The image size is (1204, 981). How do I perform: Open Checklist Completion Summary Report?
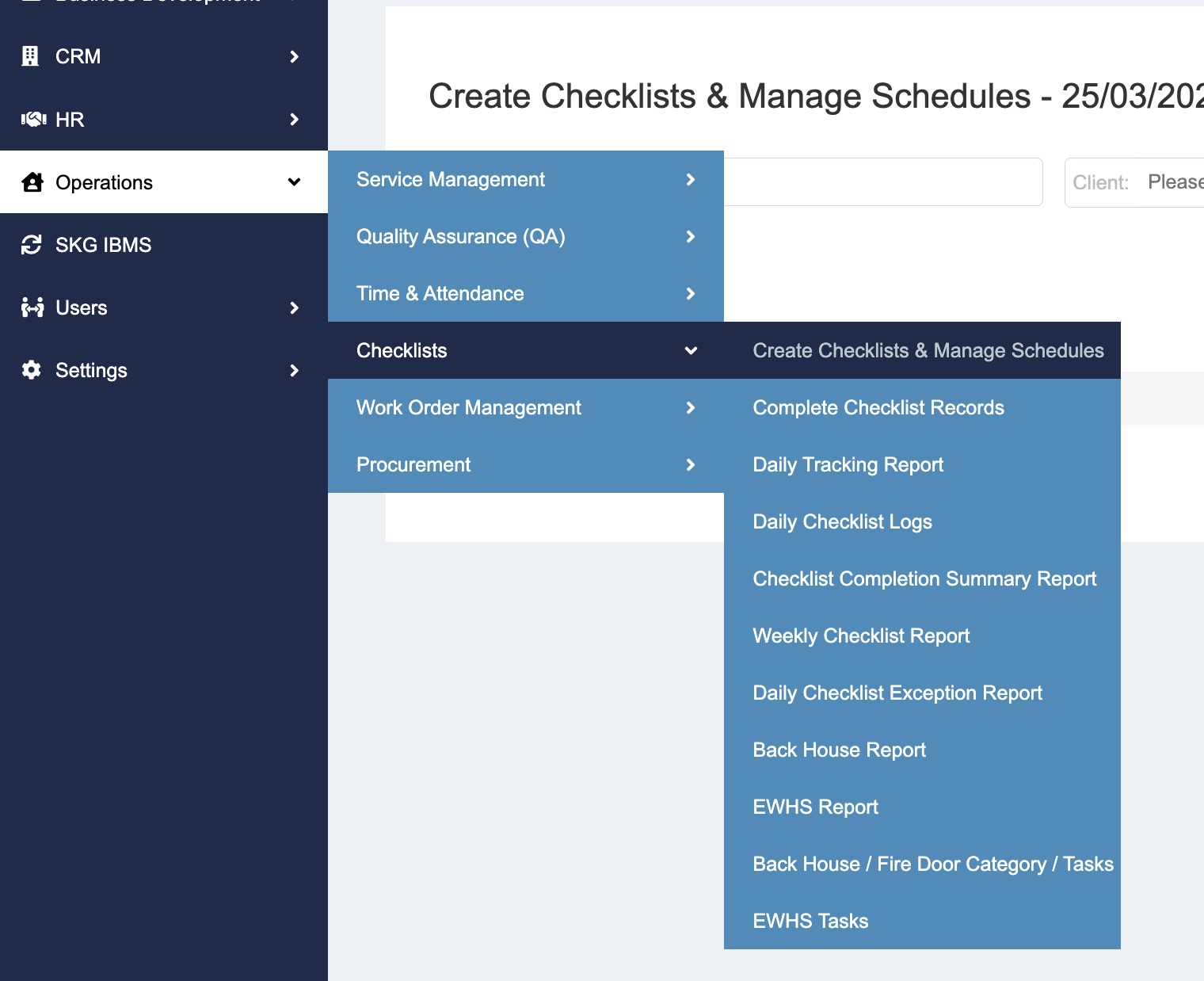pos(924,579)
